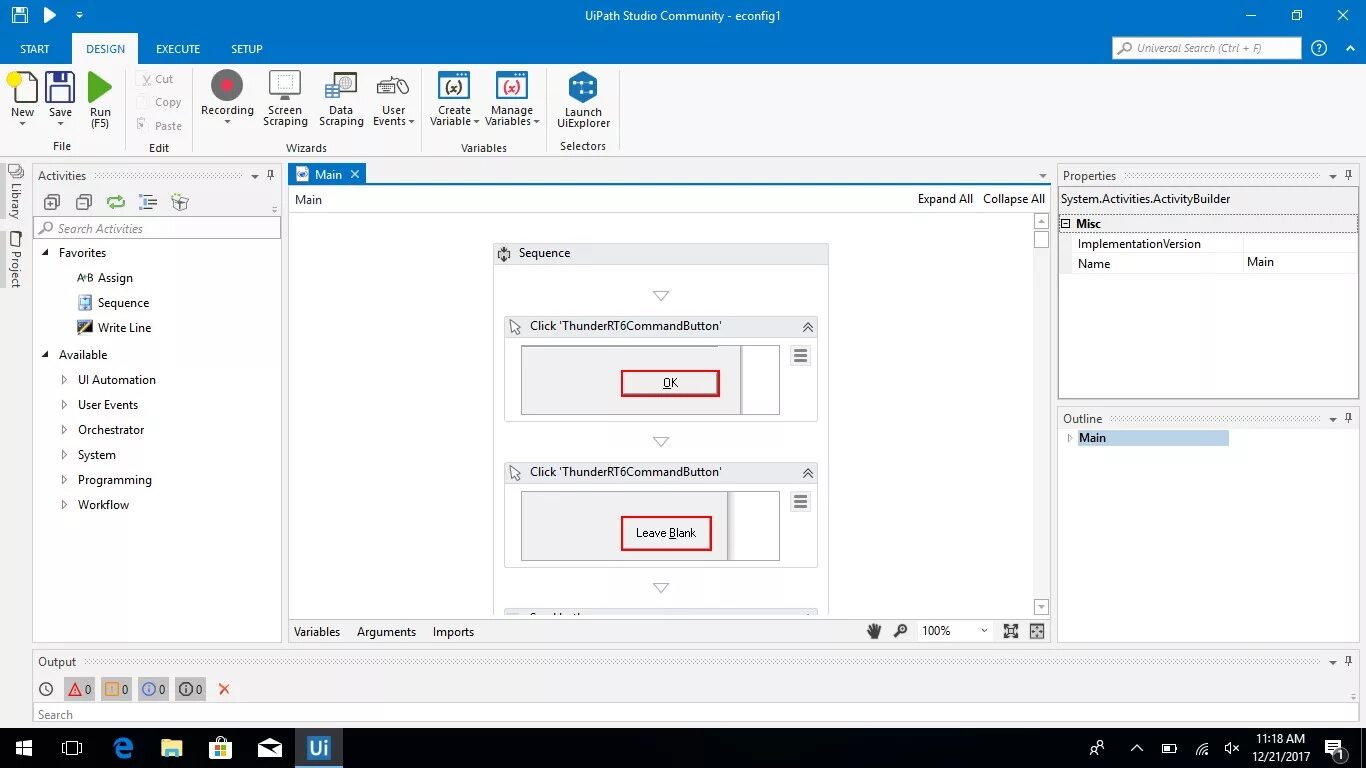Click the Universal Search box
Viewport: 1366px width, 768px height.
pos(1206,48)
